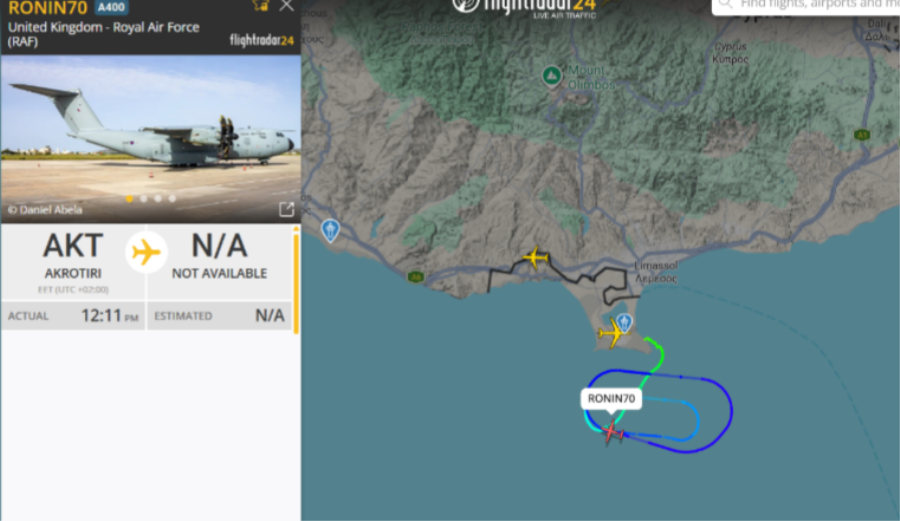Open the aircraft photo in external link
Screen dimensions: 900x521
(x=286, y=209)
